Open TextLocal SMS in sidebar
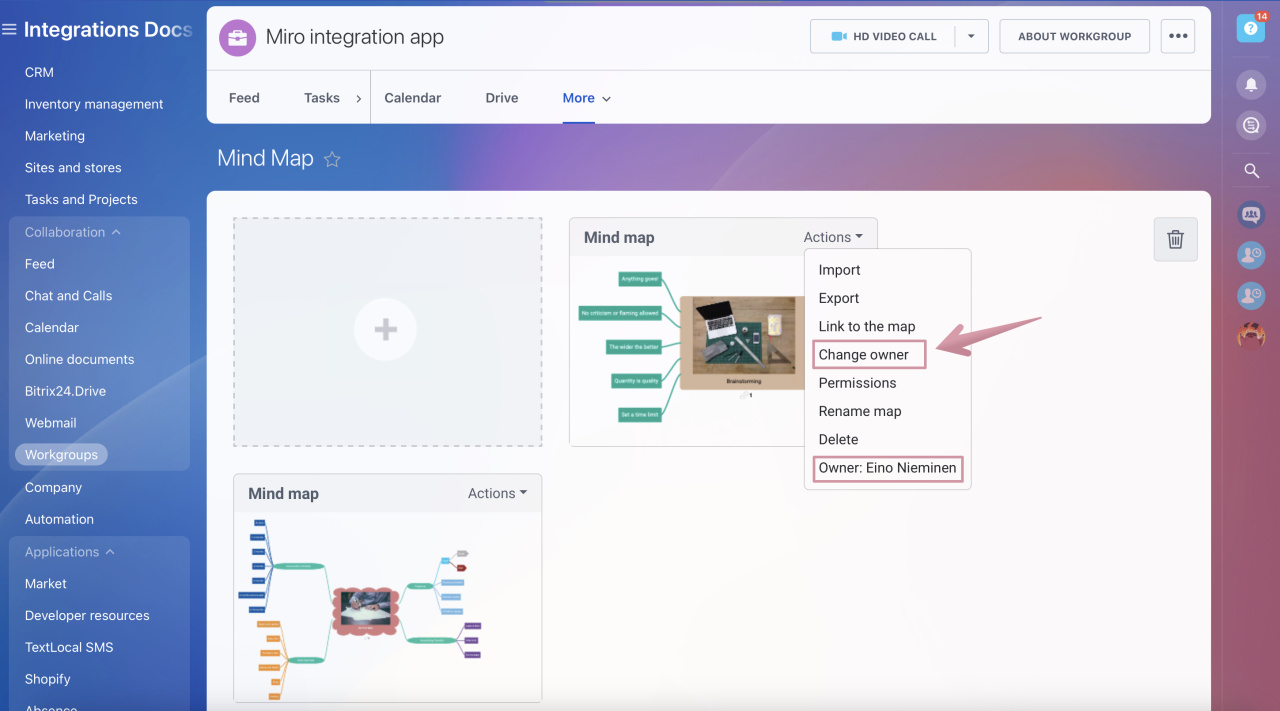The height and width of the screenshot is (711, 1280). pyautogui.click(x=69, y=648)
